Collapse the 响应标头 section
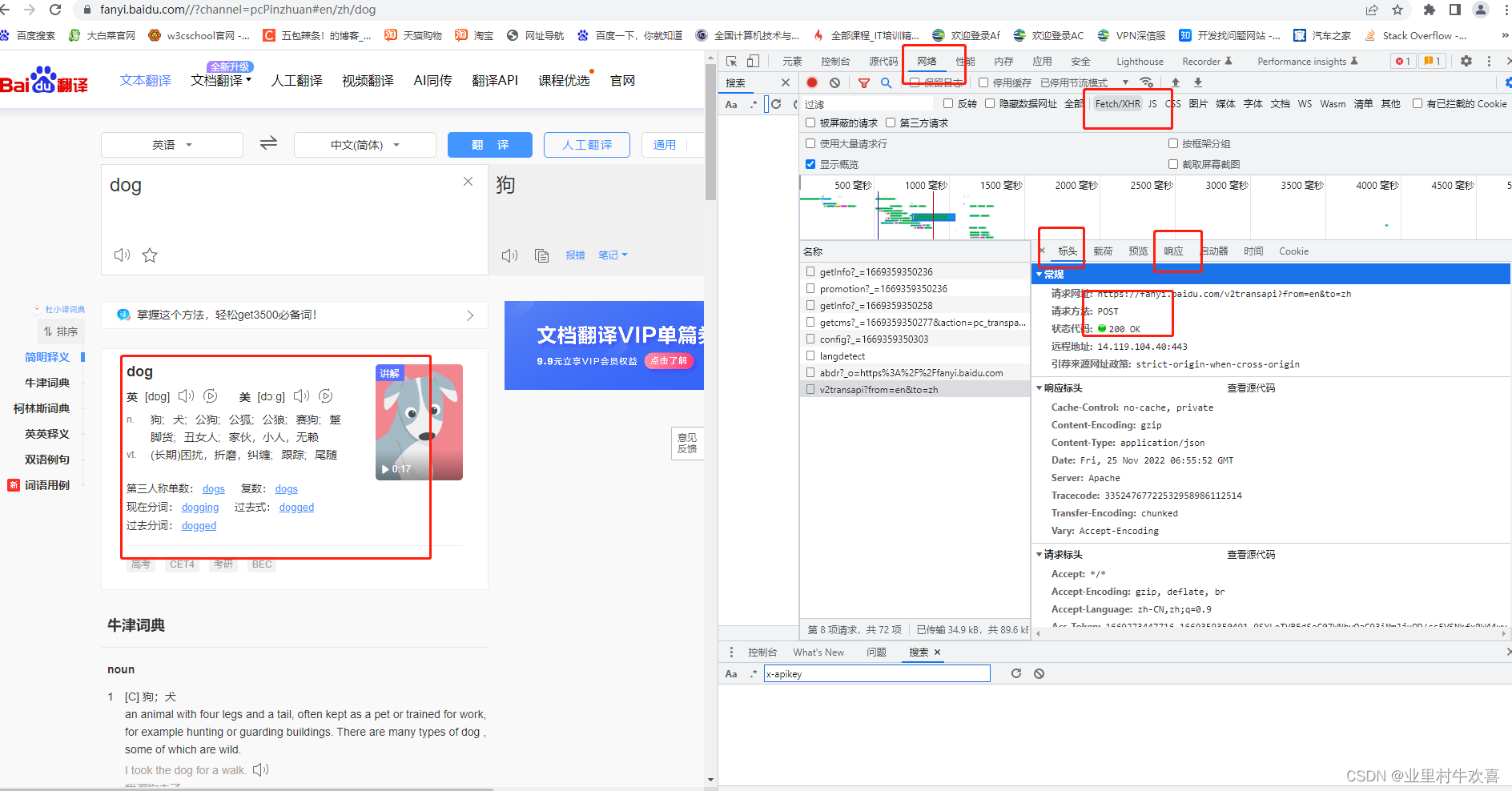This screenshot has height=791, width=1512. (1039, 388)
